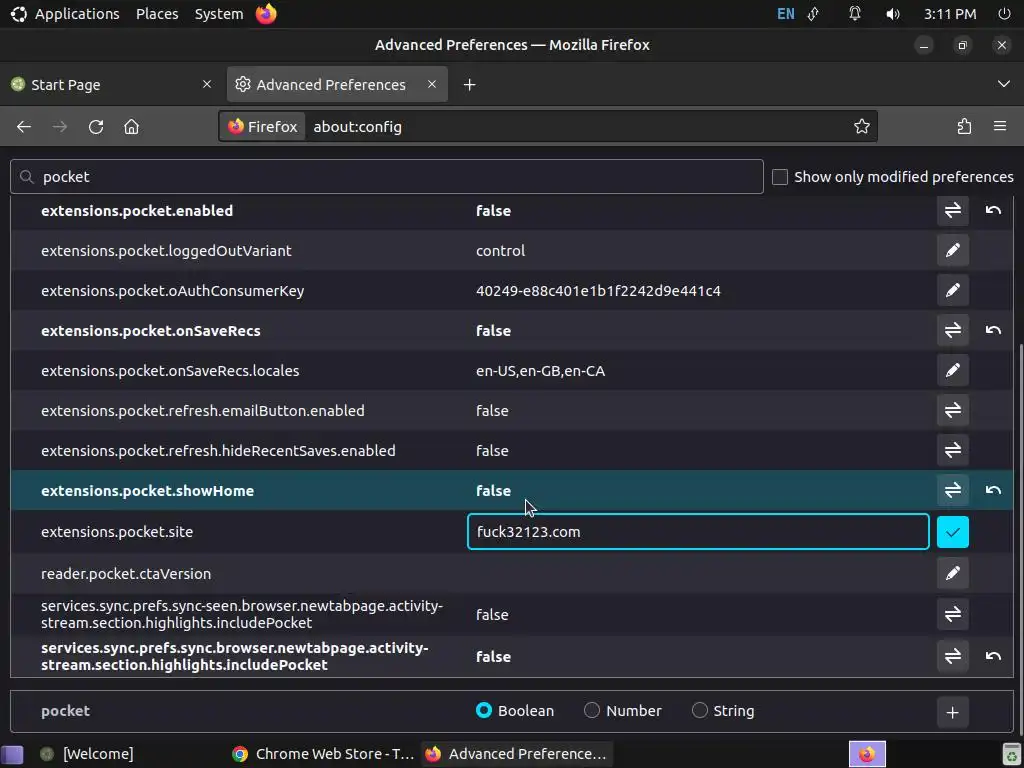
Task: Switch to the Start Page tab
Action: tap(111, 84)
